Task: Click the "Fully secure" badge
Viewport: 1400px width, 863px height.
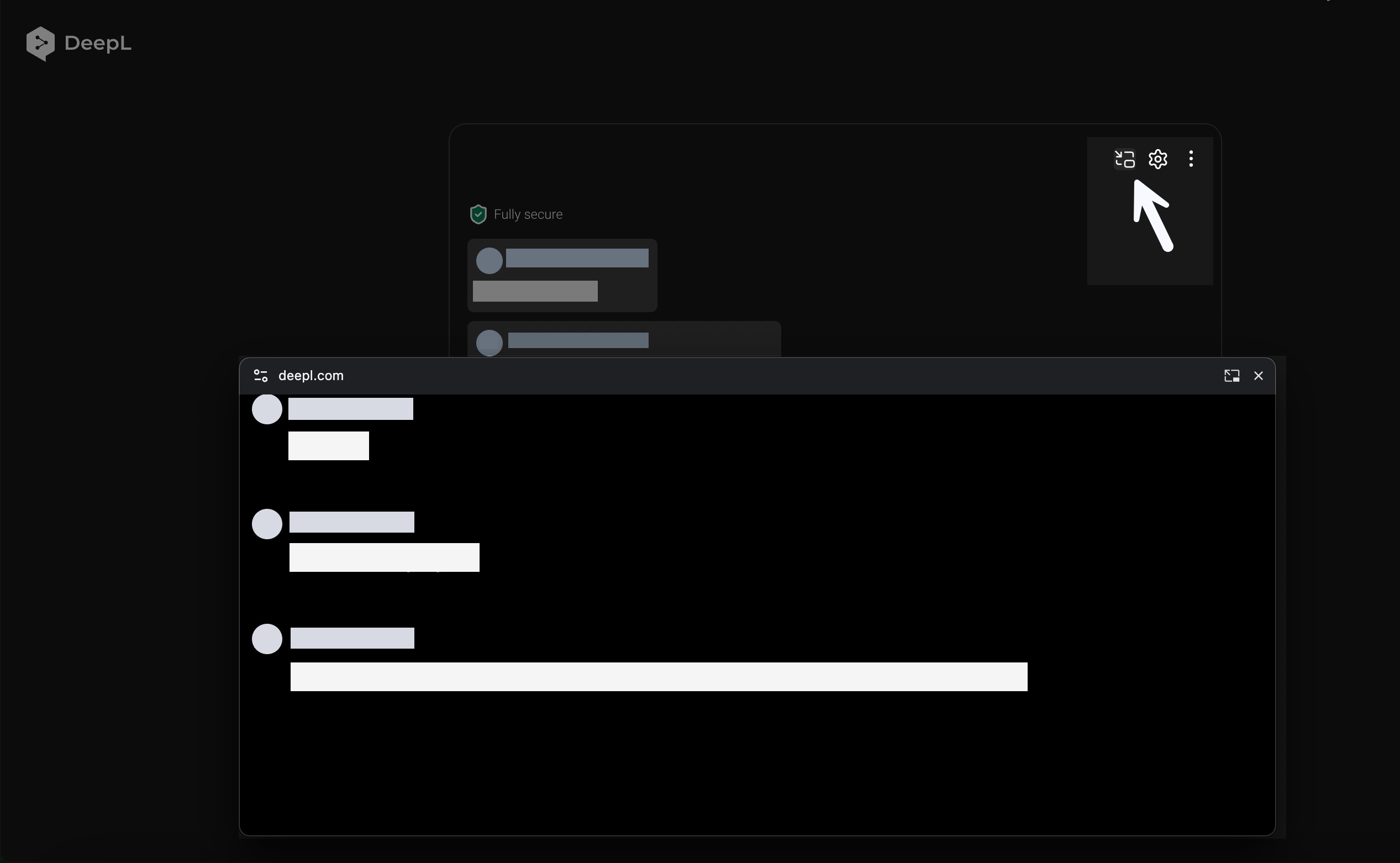Action: (528, 214)
